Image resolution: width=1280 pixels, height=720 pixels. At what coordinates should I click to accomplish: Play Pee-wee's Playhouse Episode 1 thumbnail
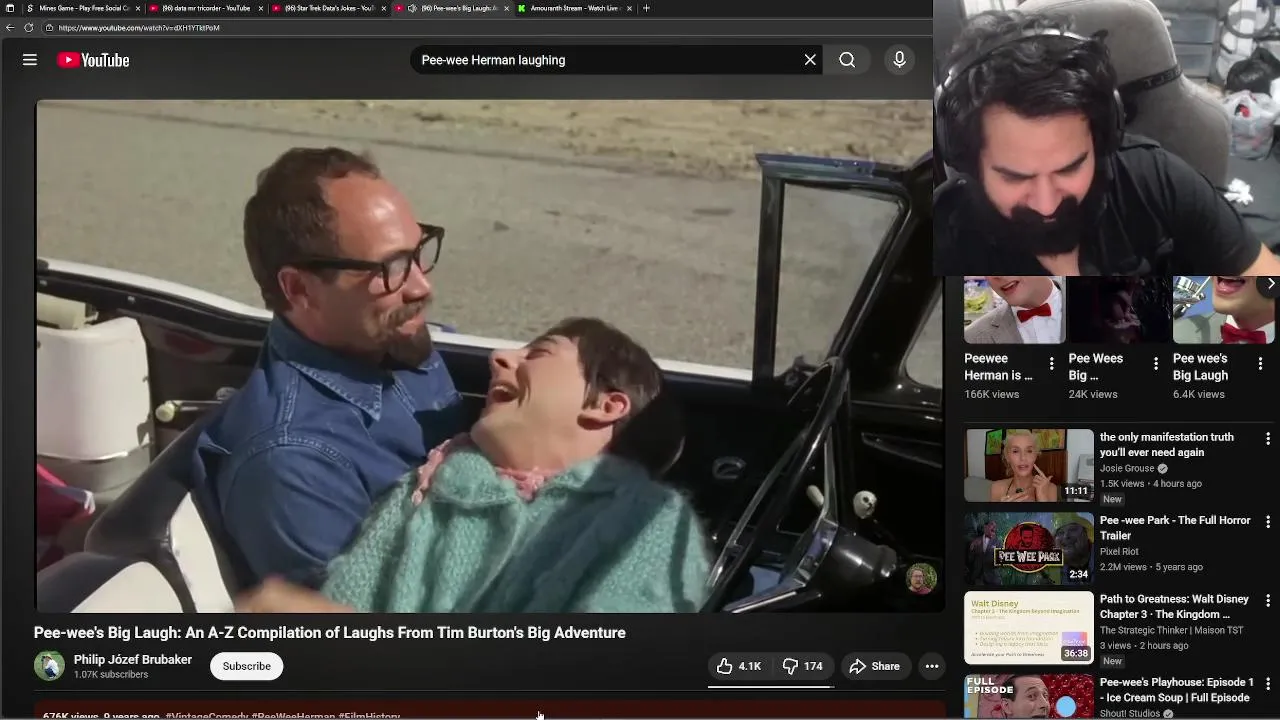tap(1029, 697)
